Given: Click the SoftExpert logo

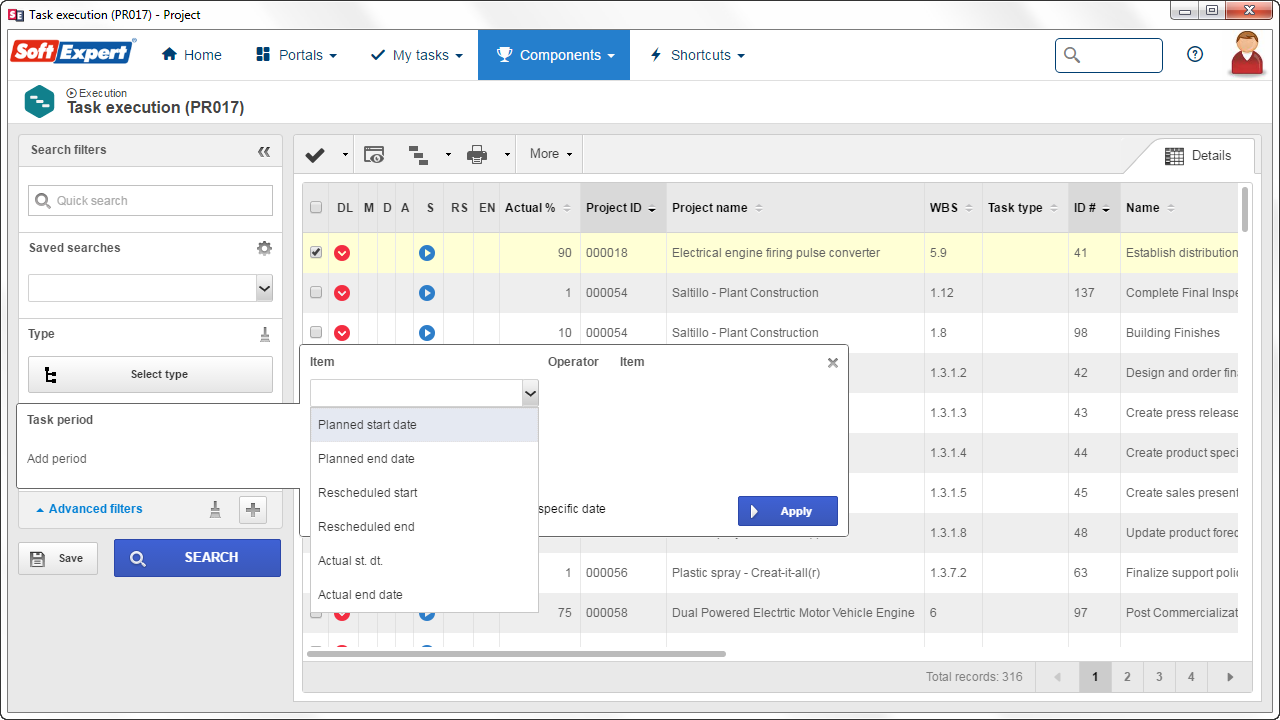Looking at the screenshot, I should 73,52.
